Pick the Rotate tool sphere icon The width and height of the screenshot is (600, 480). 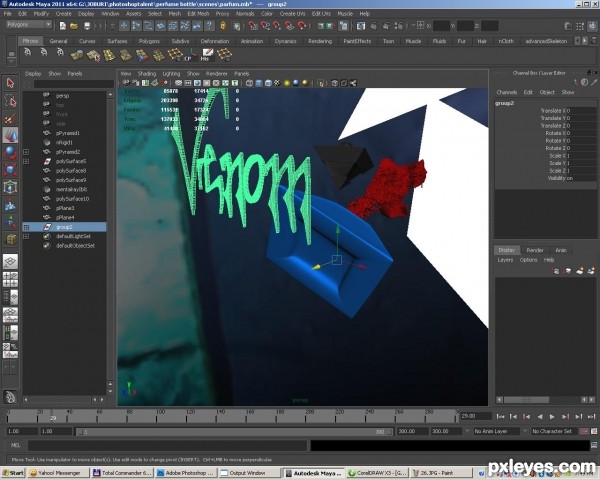coord(10,153)
